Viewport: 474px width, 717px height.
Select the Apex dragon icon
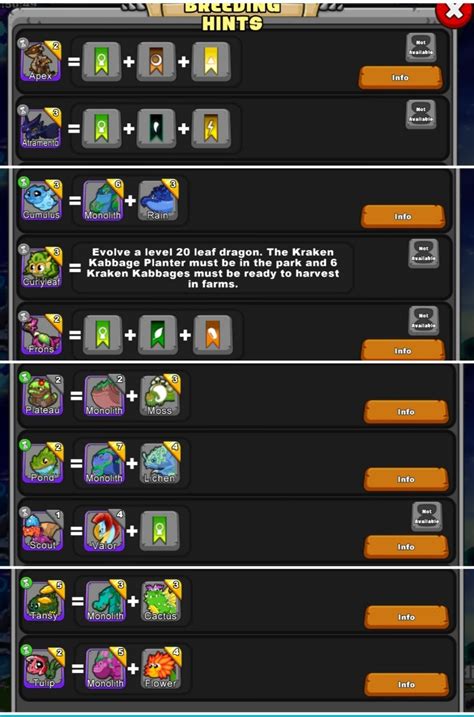(x=41, y=61)
